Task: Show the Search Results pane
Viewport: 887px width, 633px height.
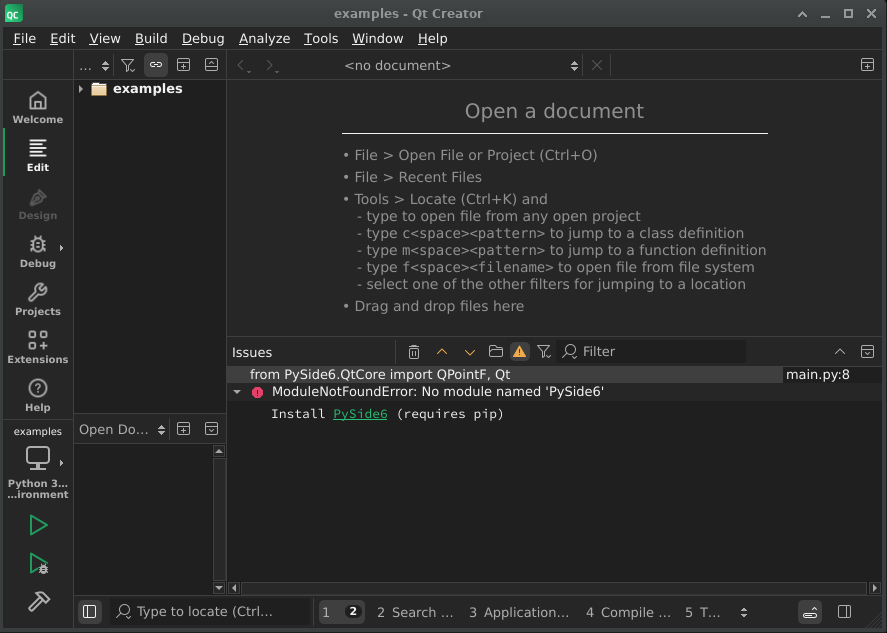Action: (415, 612)
